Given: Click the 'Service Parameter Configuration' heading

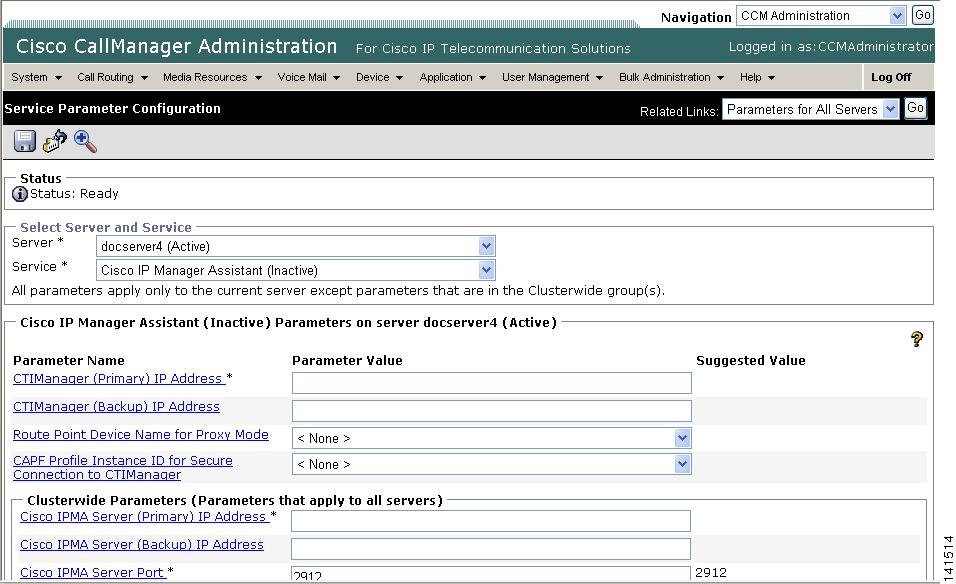Looking at the screenshot, I should coord(112,109).
